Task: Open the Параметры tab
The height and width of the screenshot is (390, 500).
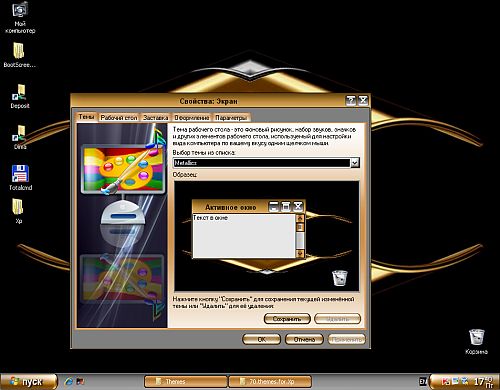Action: click(231, 118)
